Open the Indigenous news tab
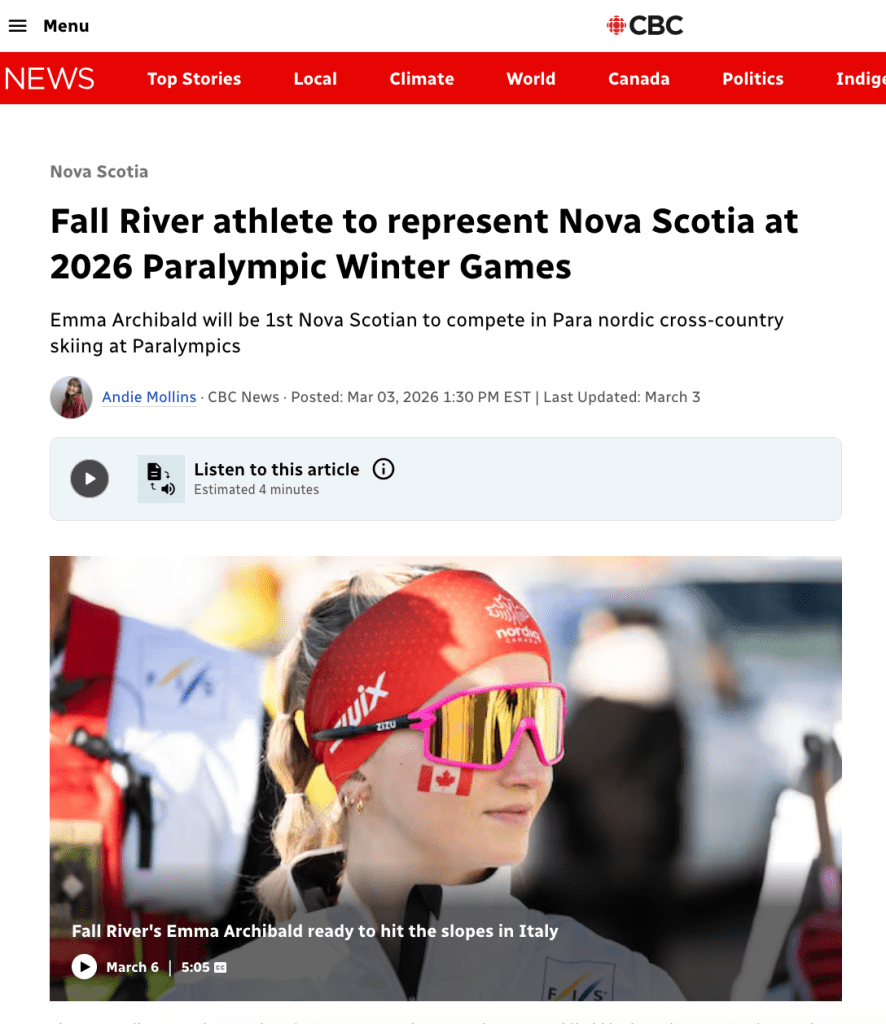Image resolution: width=886 pixels, height=1024 pixels. coord(861,78)
